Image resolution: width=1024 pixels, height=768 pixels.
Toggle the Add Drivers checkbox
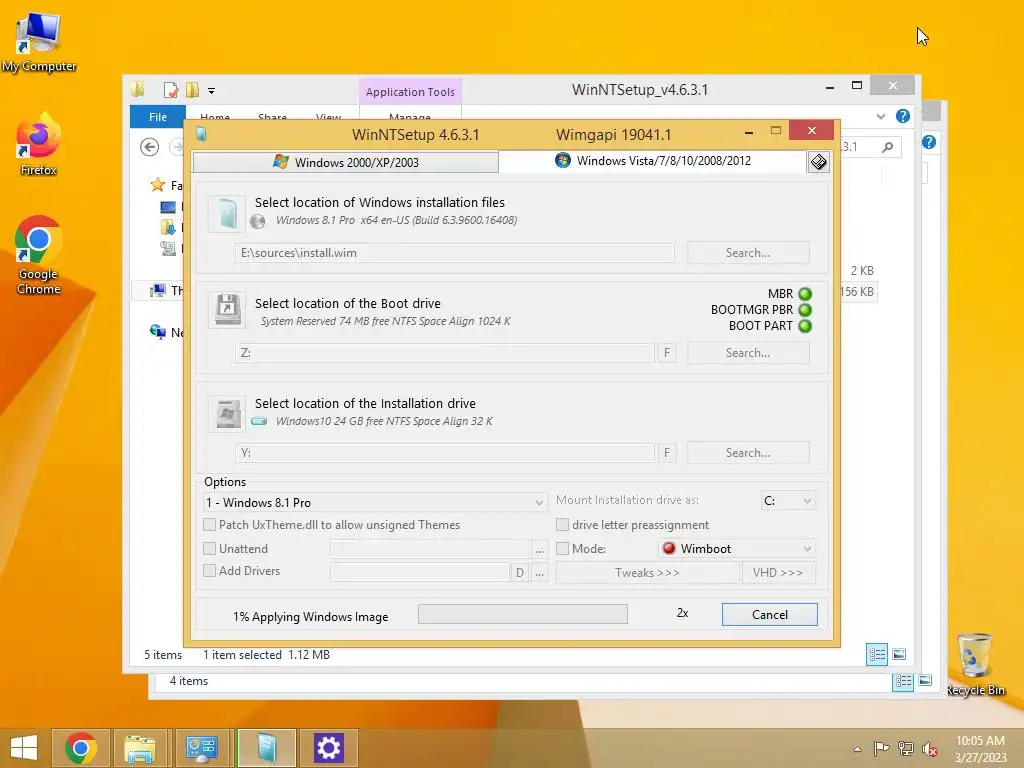click(210, 571)
